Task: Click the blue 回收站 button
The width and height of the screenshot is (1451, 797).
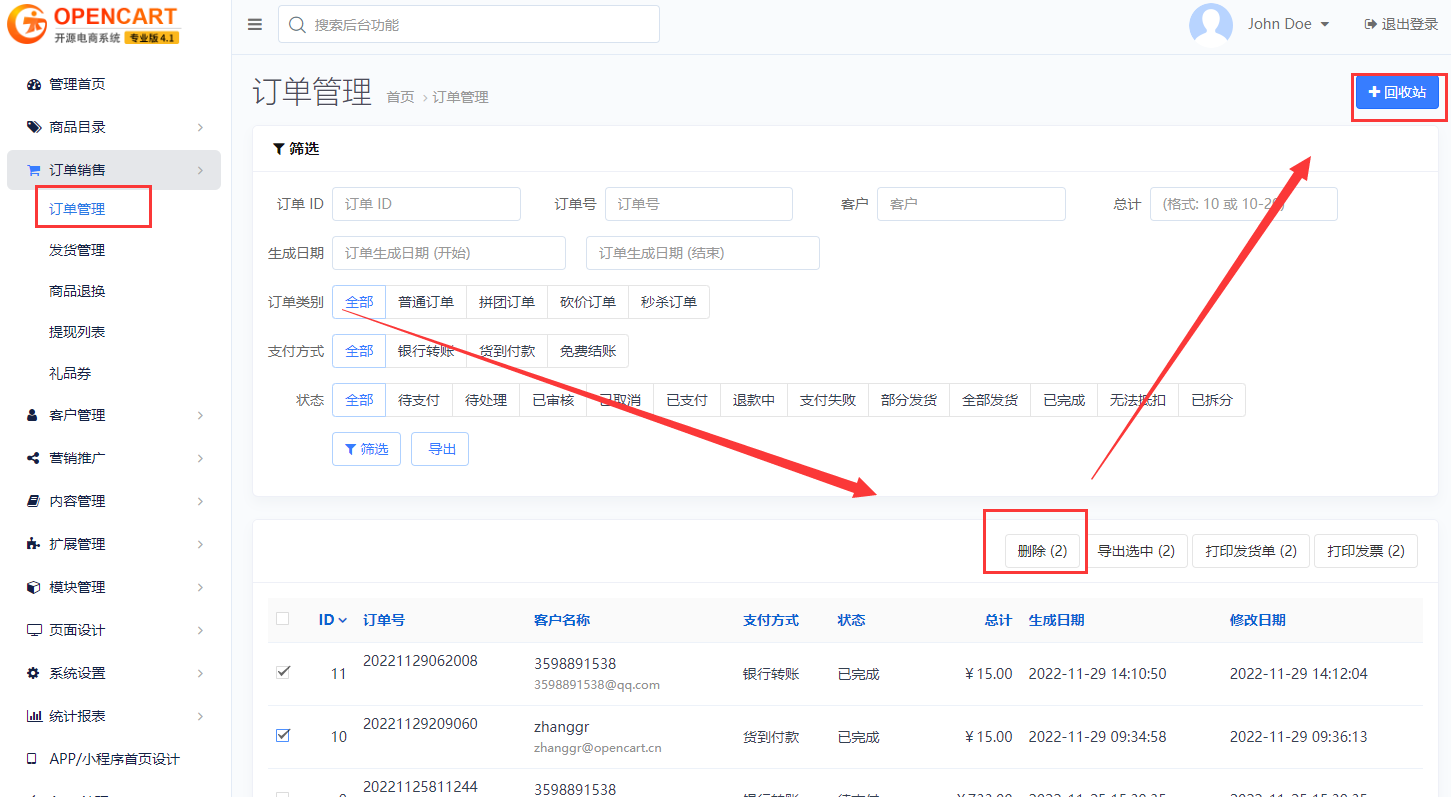Action: point(1397,92)
